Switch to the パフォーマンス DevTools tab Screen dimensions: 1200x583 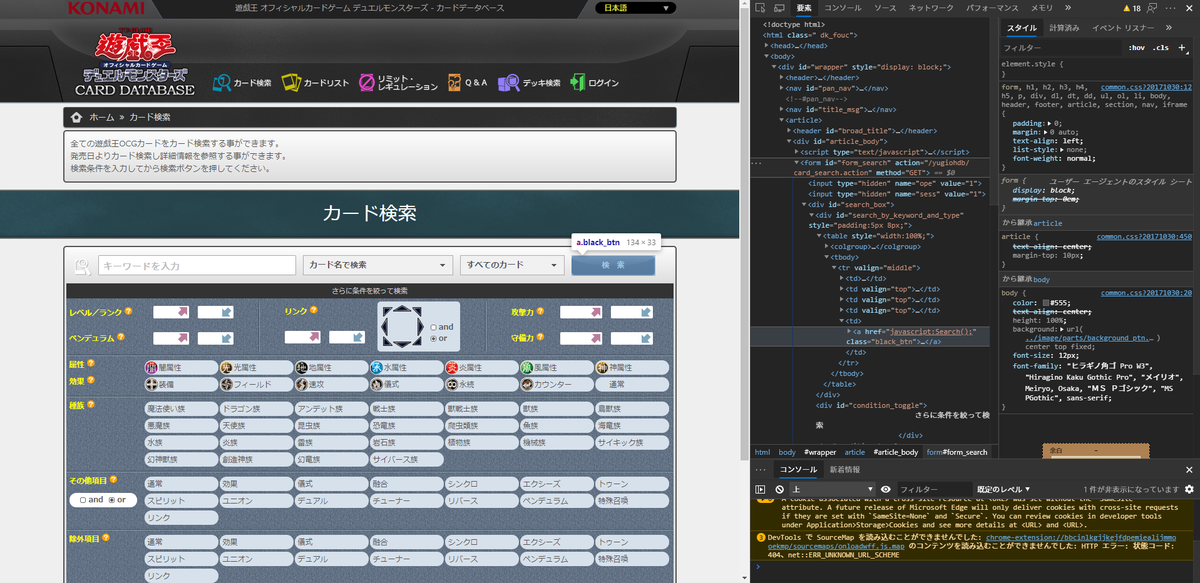[993, 7]
